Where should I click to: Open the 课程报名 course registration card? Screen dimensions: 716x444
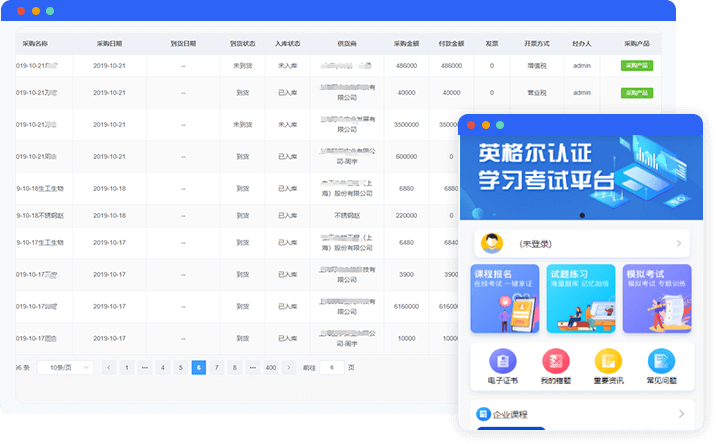pyautogui.click(x=505, y=298)
